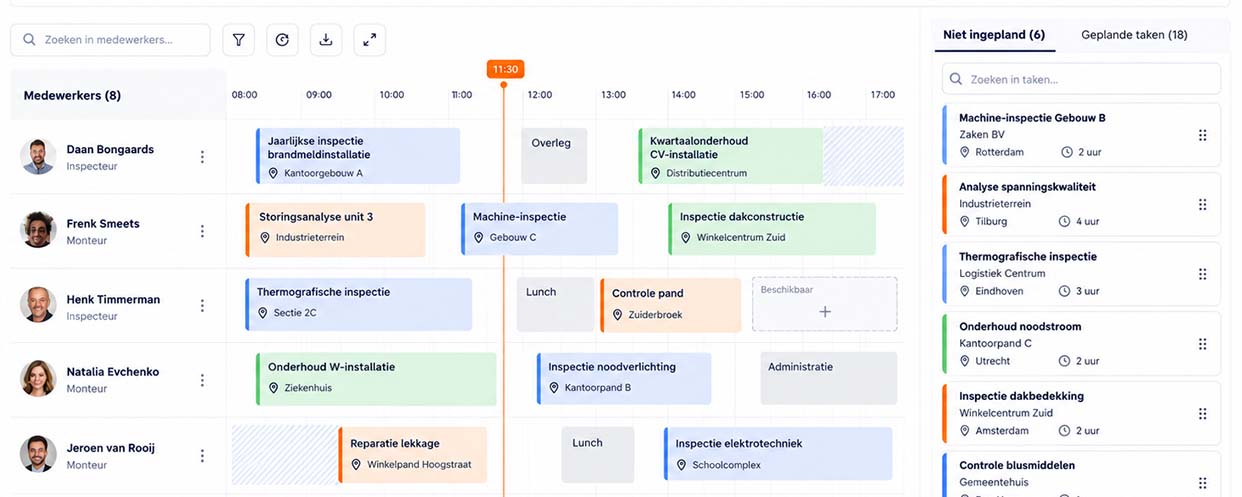Focus the Zoeken in taken field

click(x=1081, y=79)
